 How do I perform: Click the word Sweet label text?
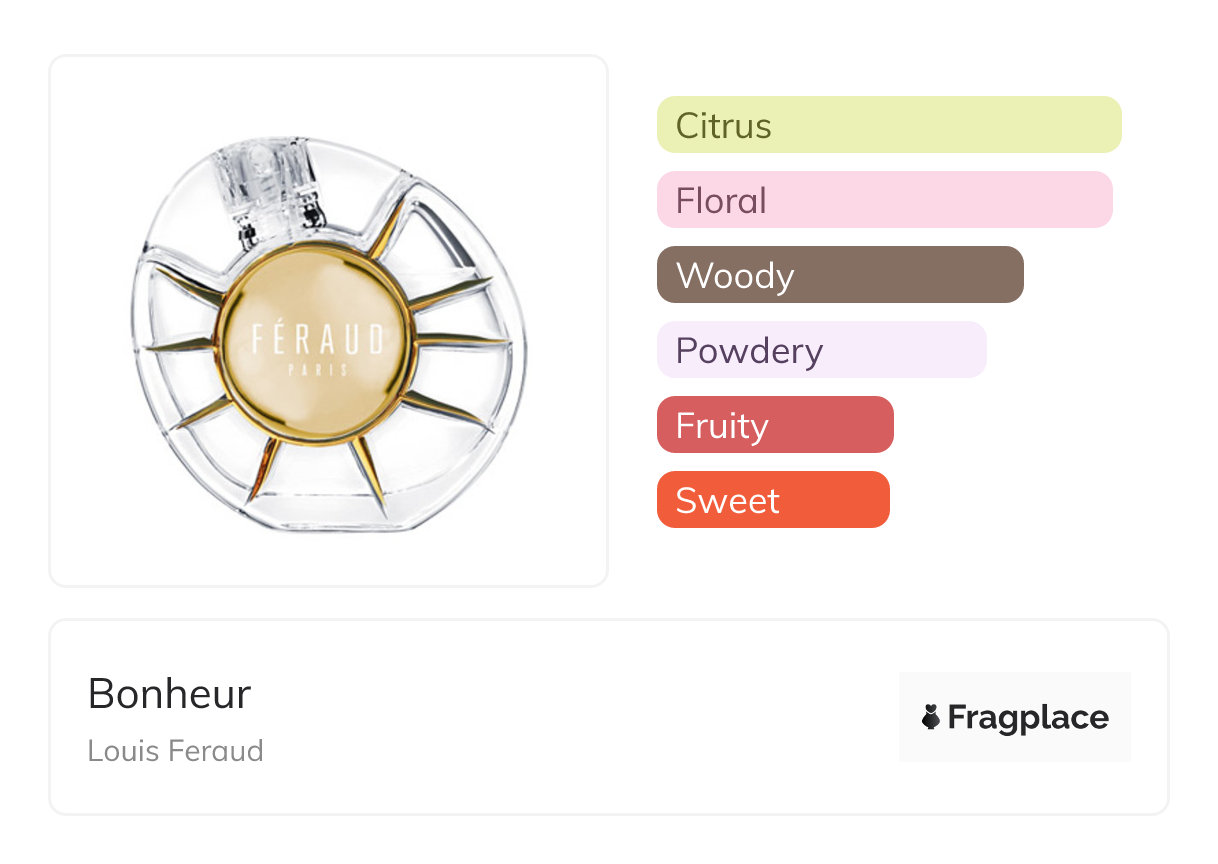click(x=727, y=500)
